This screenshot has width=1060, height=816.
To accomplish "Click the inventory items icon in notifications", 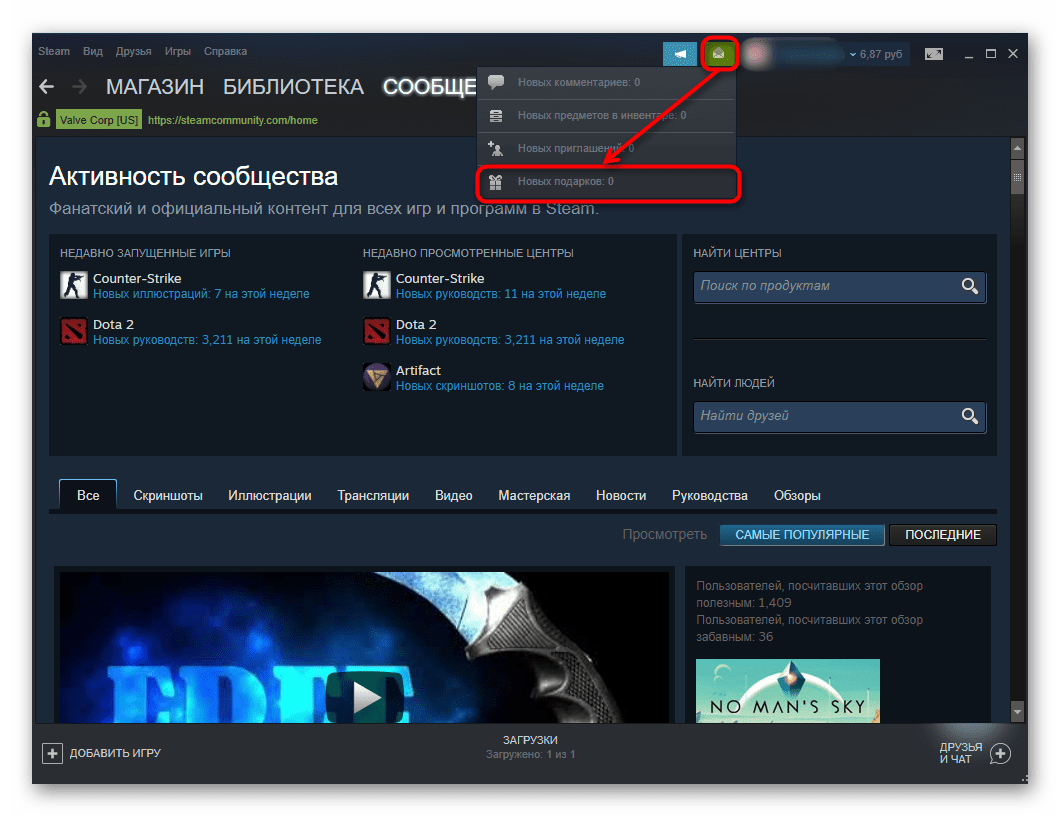I will (496, 116).
